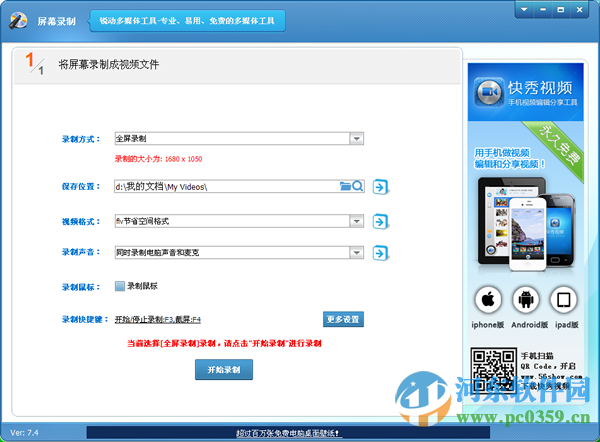Click the flv节省空间格式 combo box
Image resolution: width=600 pixels, height=442 pixels.
239,221
